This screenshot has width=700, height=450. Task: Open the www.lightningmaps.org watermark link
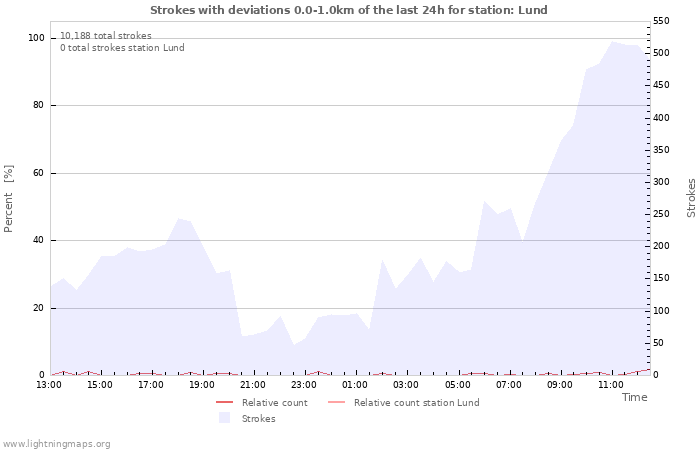click(x=56, y=444)
